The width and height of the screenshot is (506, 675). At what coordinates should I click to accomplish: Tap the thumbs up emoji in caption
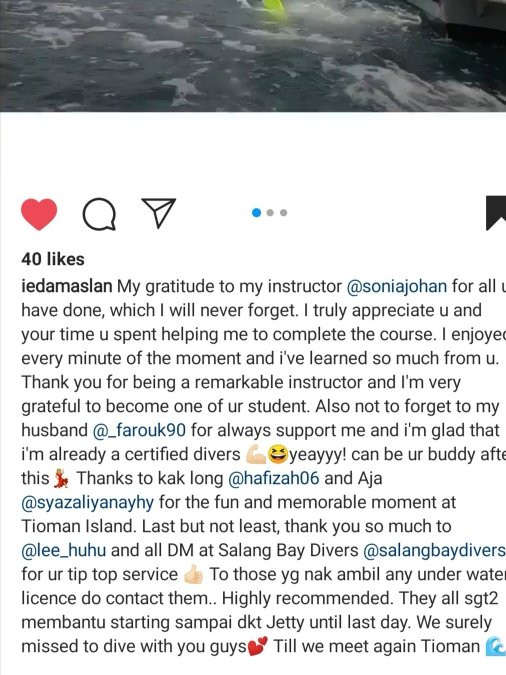click(193, 575)
